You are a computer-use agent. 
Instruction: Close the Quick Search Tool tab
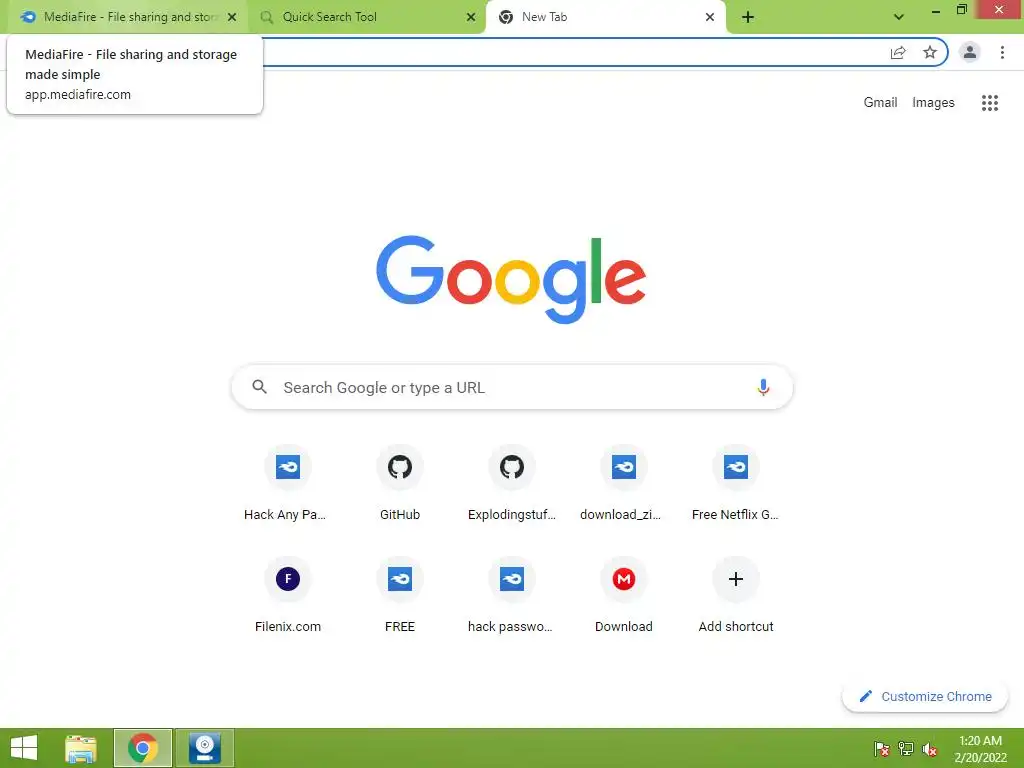pos(471,17)
